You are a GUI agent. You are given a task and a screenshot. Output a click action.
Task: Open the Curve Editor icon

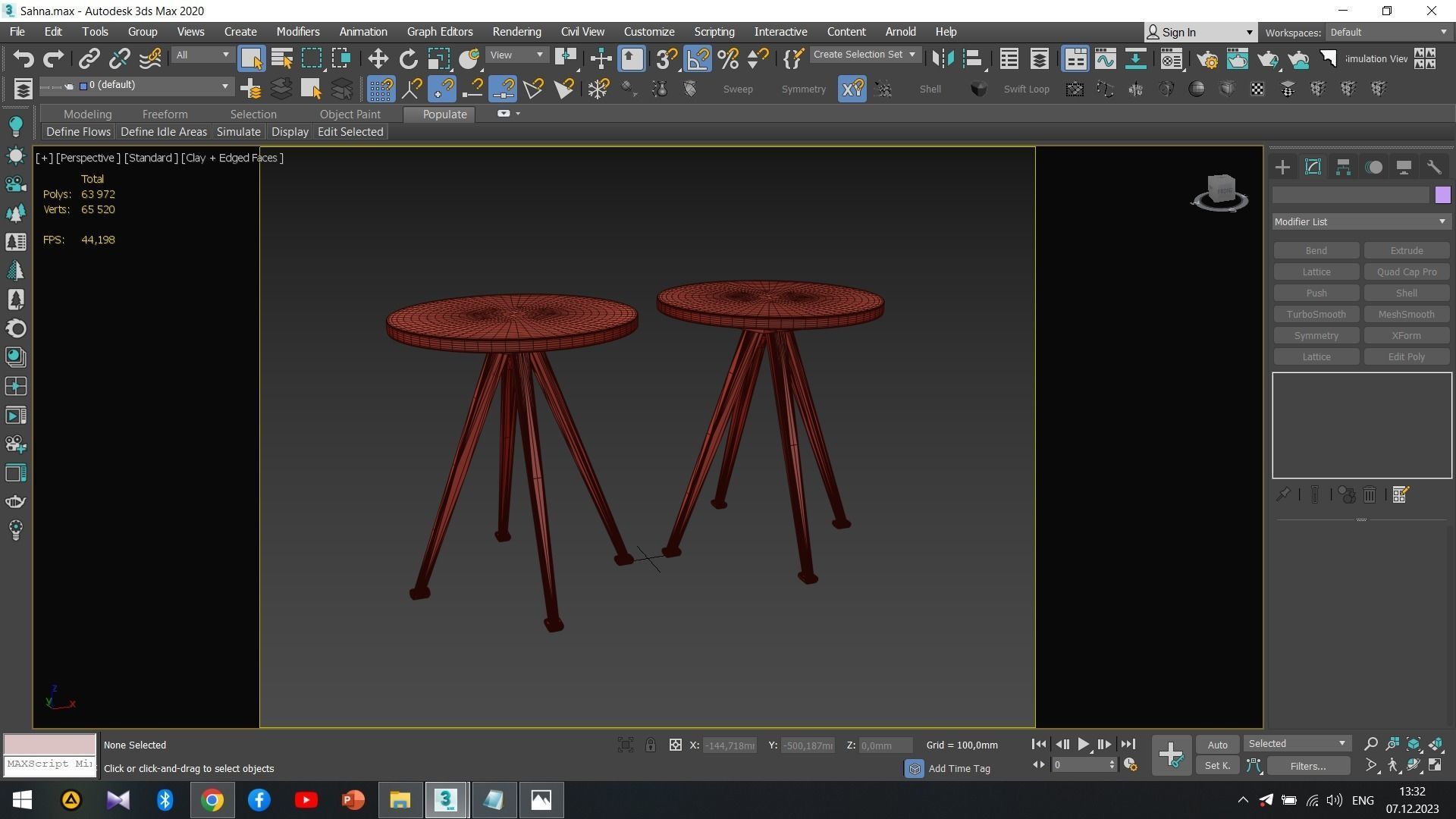(x=1105, y=58)
